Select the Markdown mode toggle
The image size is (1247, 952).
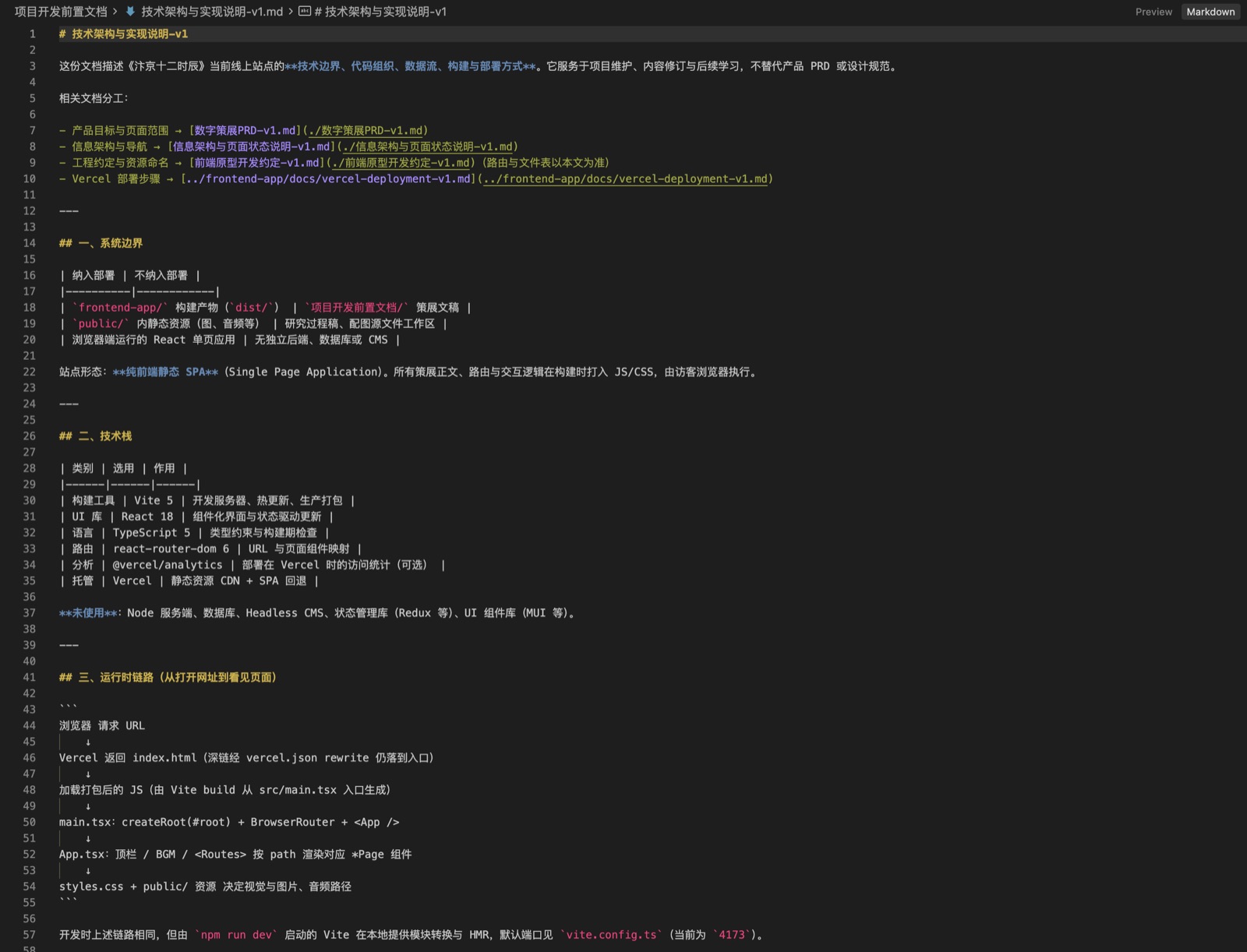click(1210, 12)
